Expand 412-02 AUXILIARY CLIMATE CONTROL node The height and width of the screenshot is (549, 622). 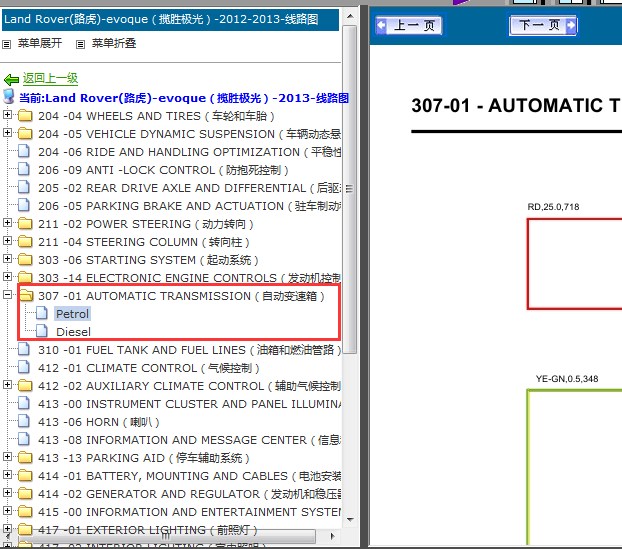click(7, 384)
